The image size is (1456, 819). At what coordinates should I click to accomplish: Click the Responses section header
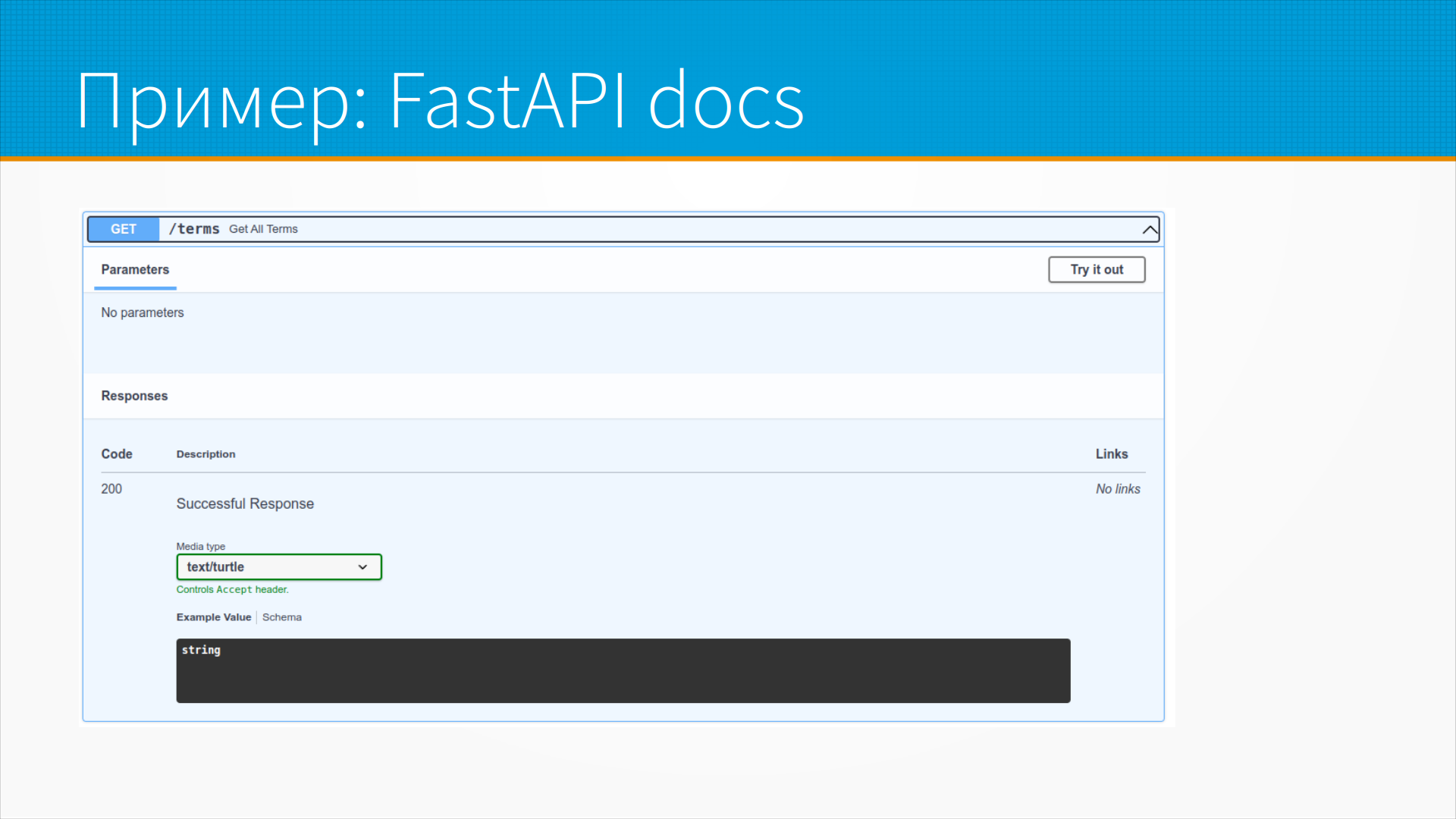click(134, 396)
